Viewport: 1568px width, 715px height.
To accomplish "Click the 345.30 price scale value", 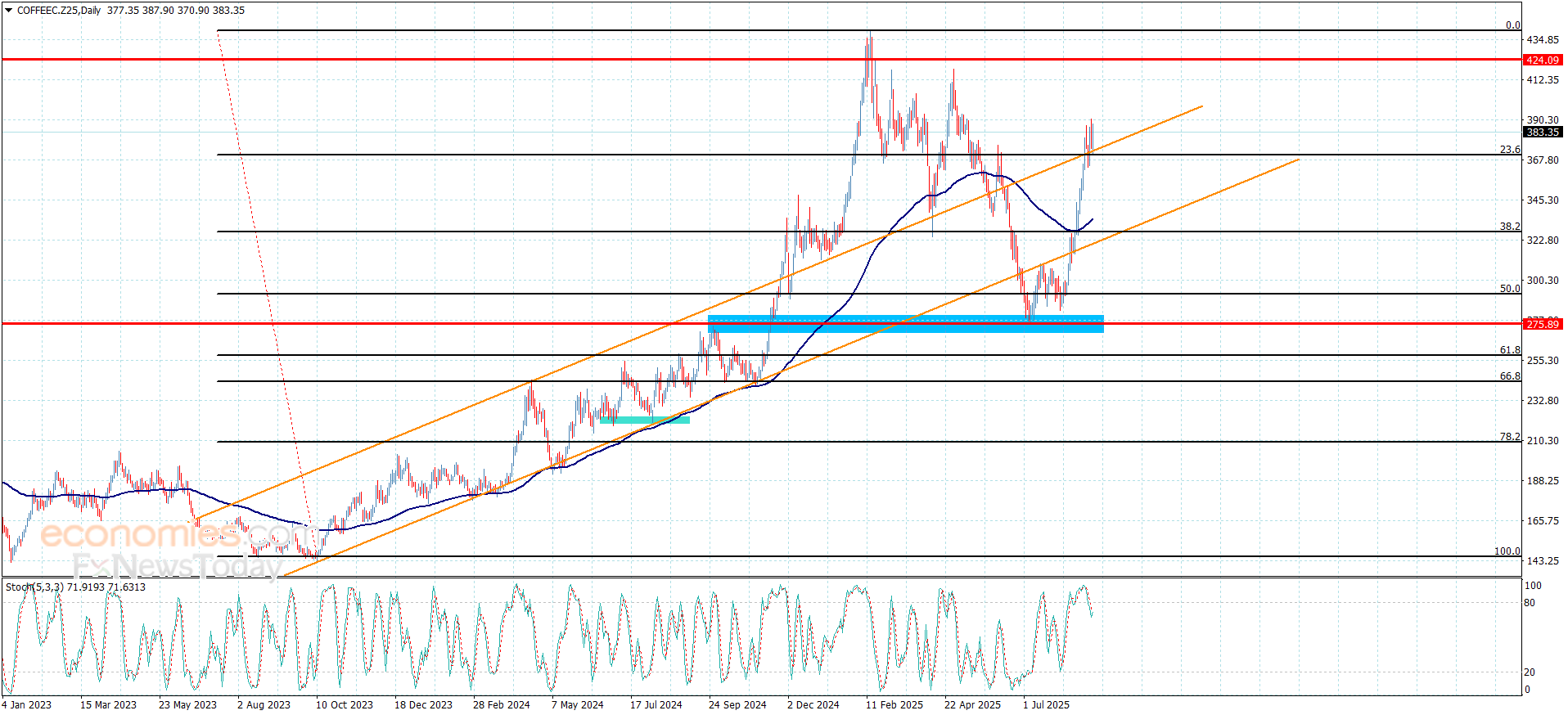I will click(1543, 200).
